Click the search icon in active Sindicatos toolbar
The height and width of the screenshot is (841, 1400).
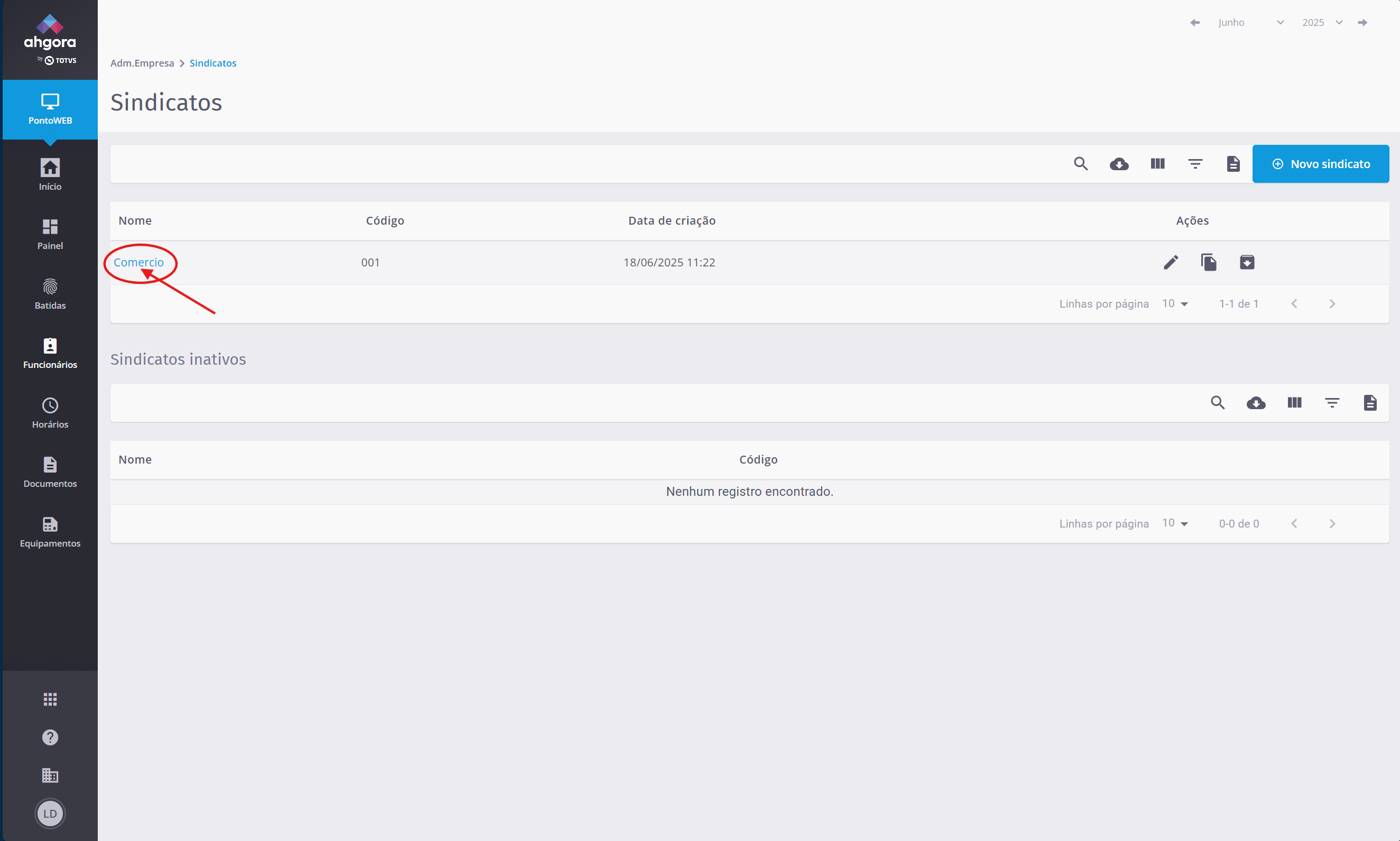pyautogui.click(x=1080, y=164)
